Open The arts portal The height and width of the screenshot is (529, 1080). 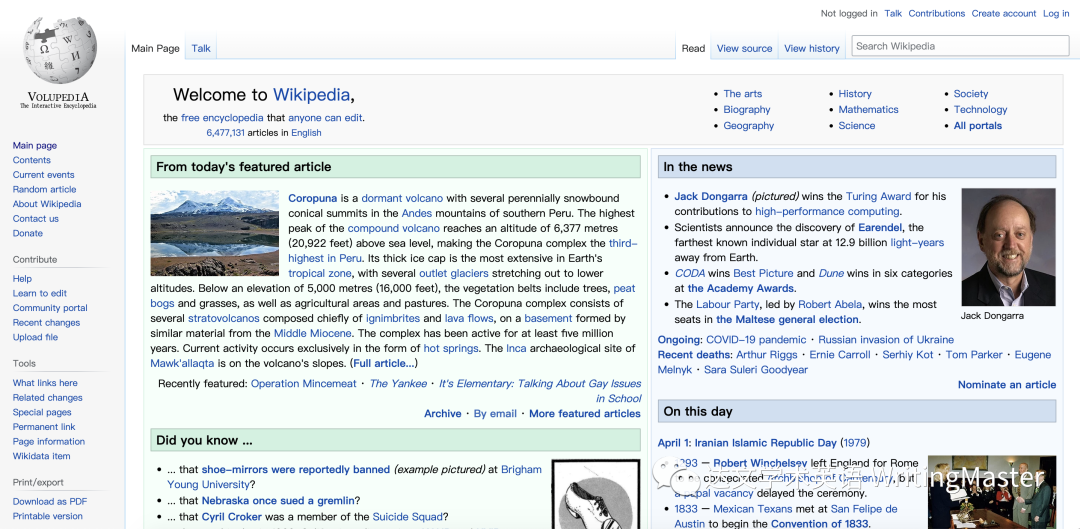(x=742, y=94)
